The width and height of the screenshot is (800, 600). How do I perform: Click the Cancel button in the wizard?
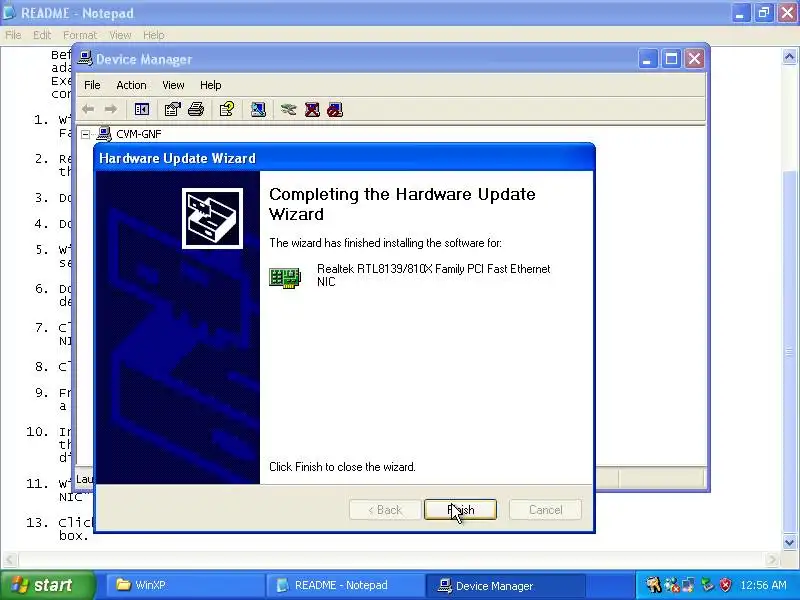(x=545, y=510)
